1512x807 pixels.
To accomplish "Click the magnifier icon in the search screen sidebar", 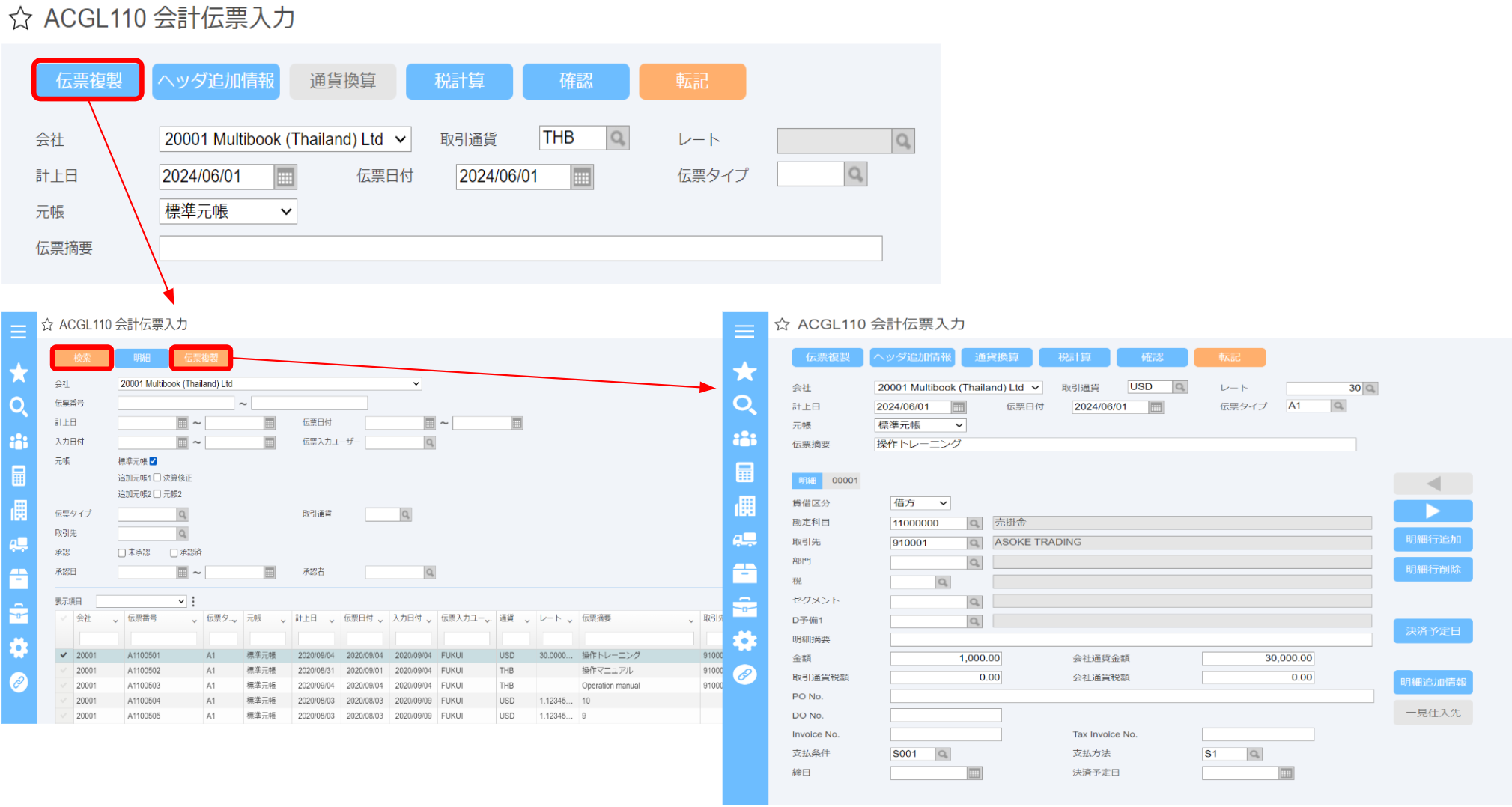I will (19, 406).
